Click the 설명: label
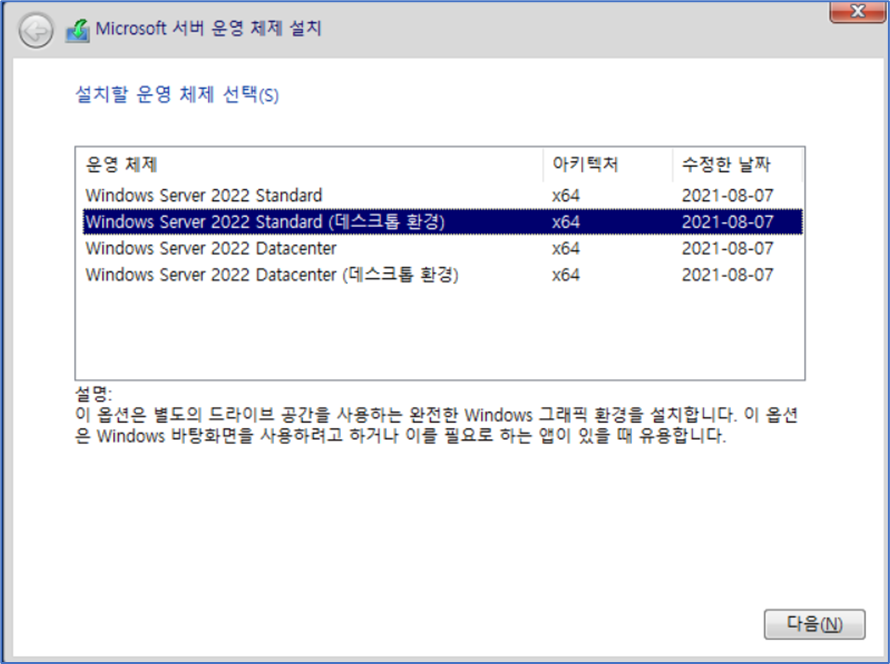 [x=94, y=393]
